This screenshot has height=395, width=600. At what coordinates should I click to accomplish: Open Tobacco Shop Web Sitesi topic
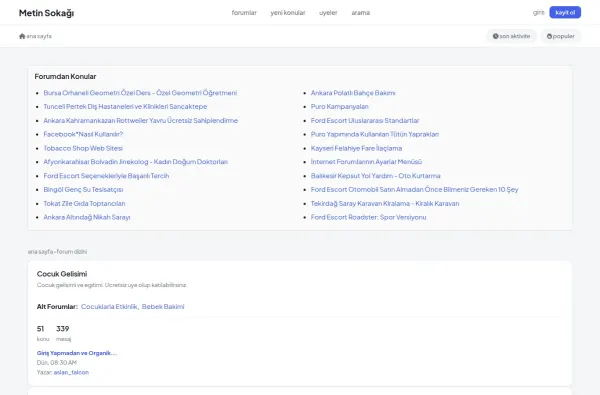tap(83, 148)
